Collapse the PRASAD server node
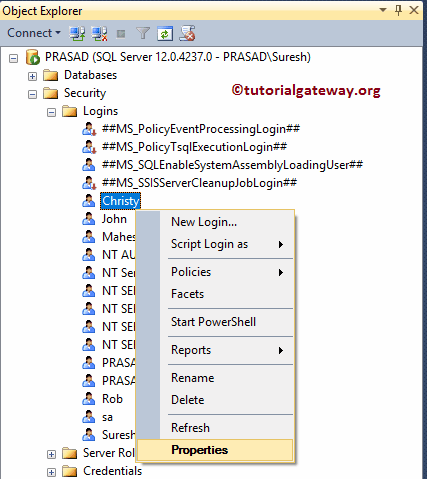 (13, 59)
